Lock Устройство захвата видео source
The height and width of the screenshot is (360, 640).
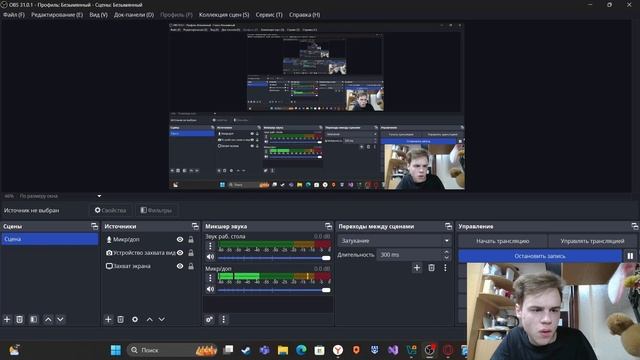pos(191,253)
